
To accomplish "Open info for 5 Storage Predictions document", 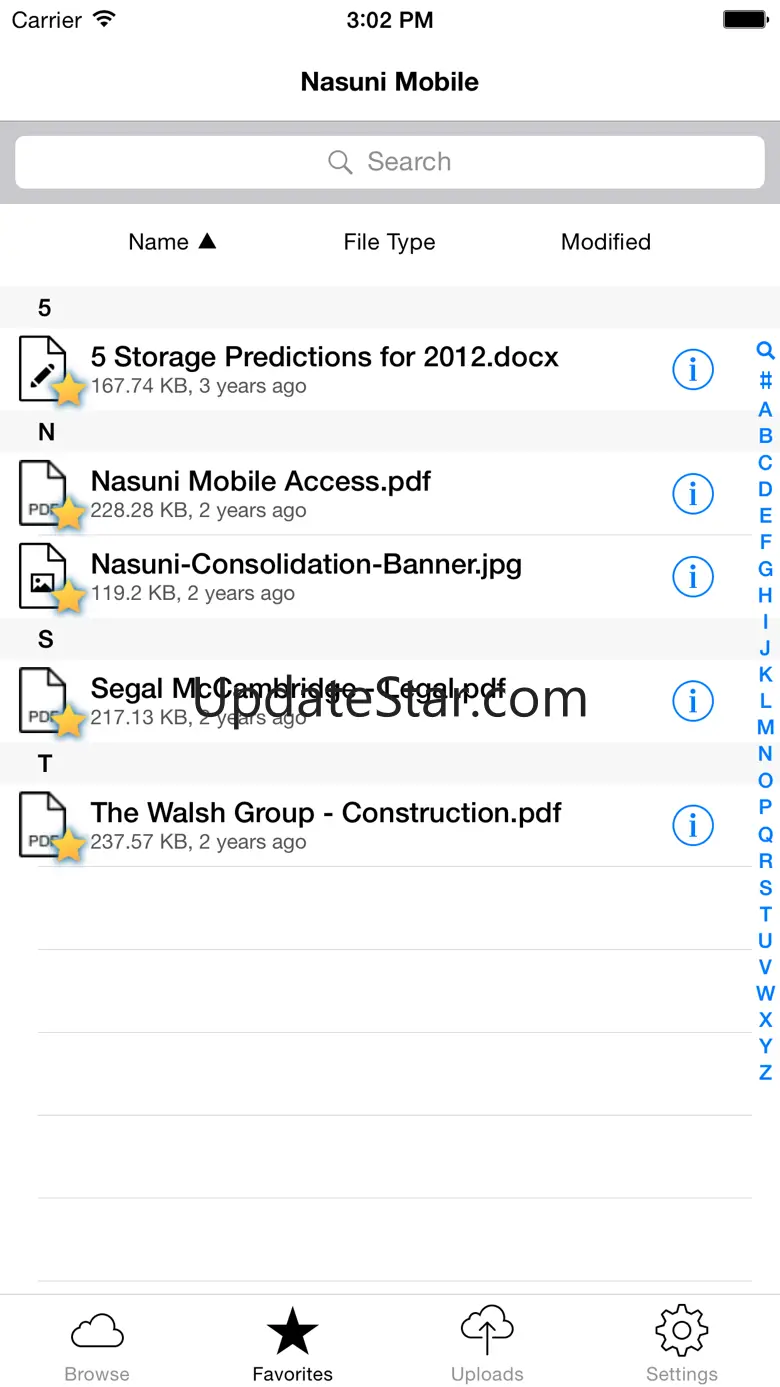I will click(x=692, y=370).
